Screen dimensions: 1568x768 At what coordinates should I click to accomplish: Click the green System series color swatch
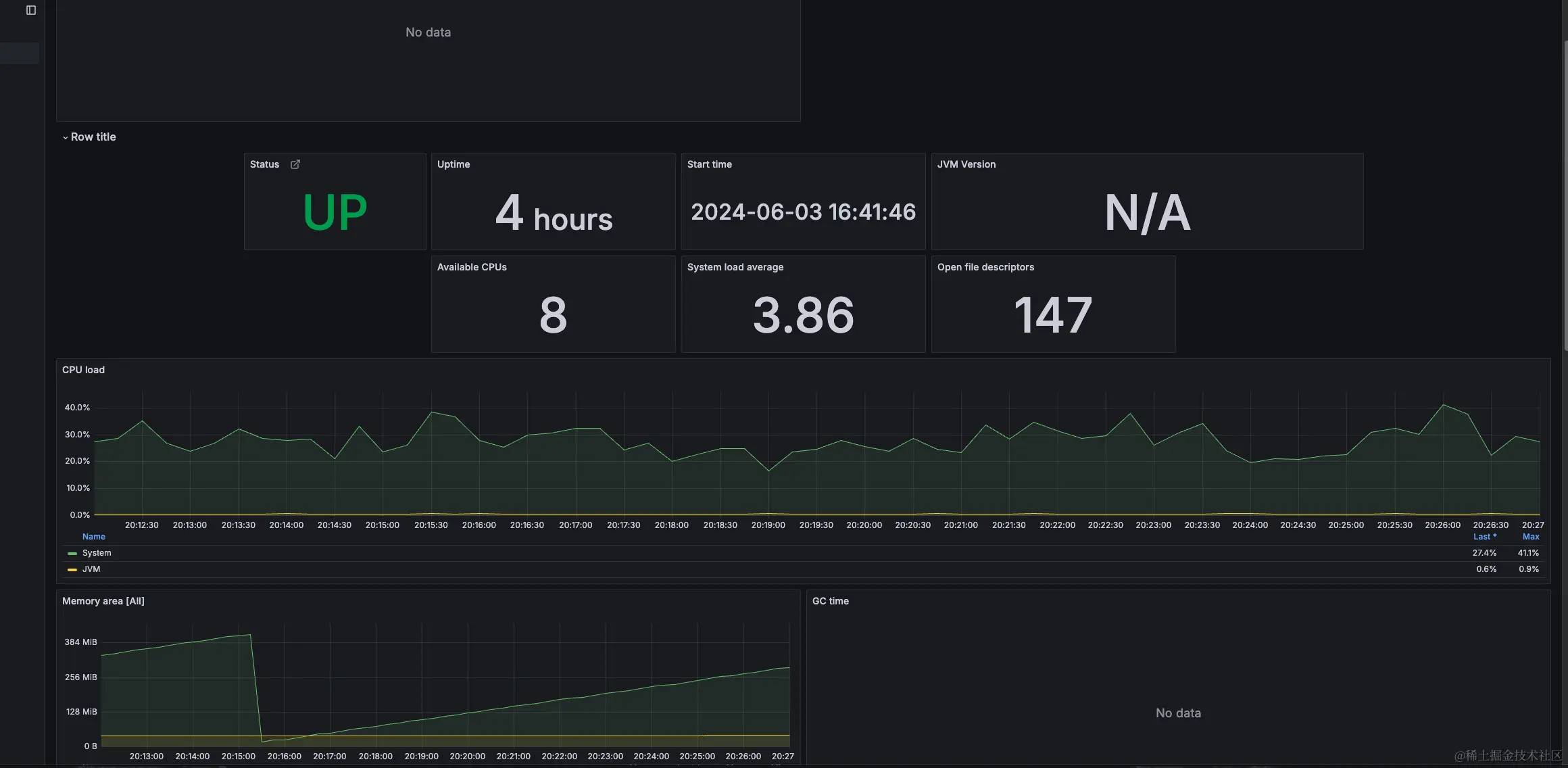pos(72,554)
